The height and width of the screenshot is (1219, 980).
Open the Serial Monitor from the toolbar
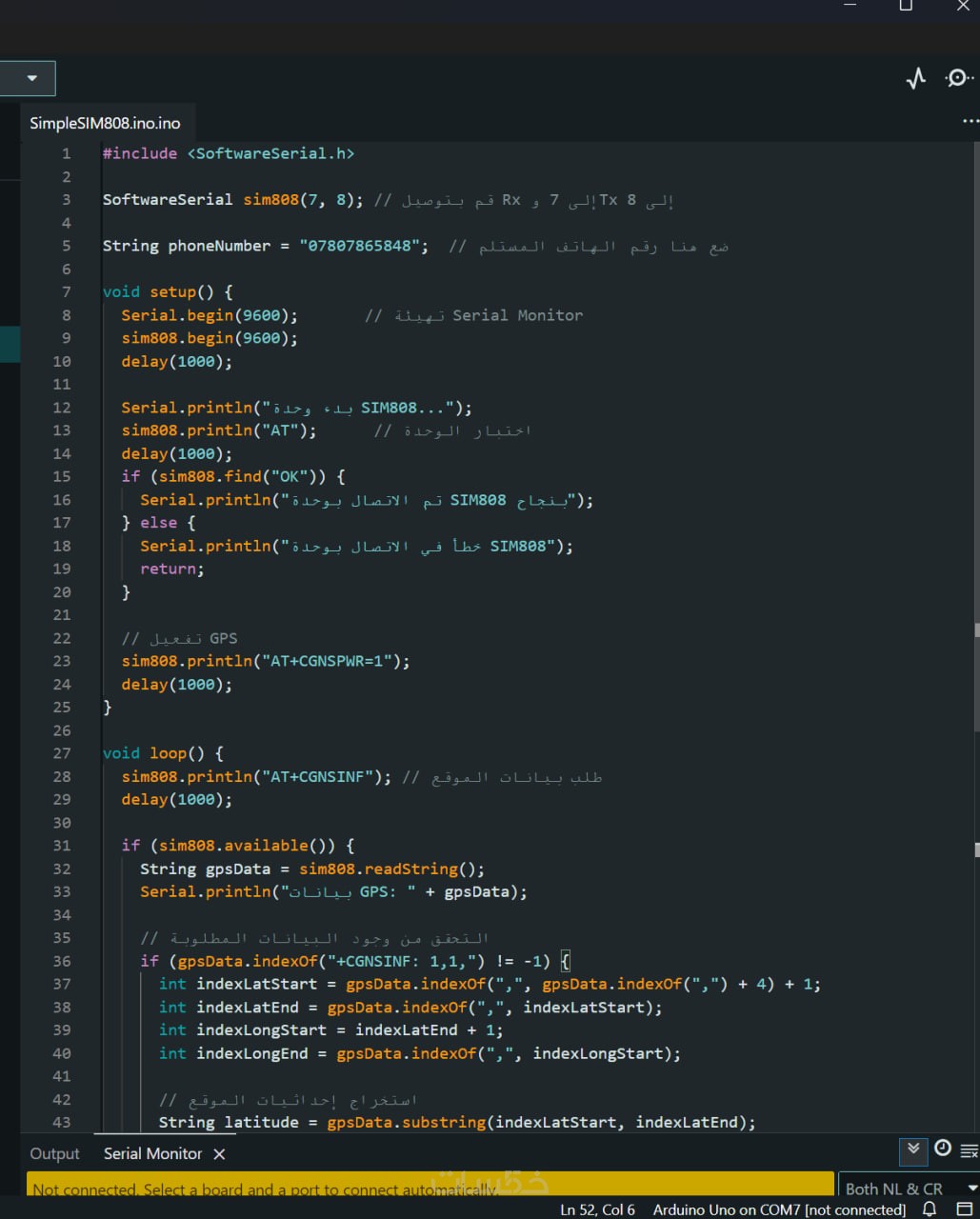pos(958,78)
